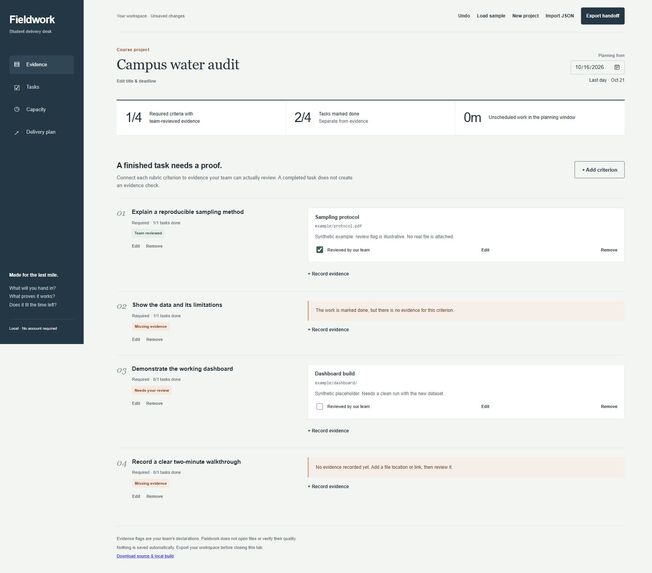Check Reviewed by our team for Dashboard build
Image resolution: width=652 pixels, height=573 pixels.
319,406
